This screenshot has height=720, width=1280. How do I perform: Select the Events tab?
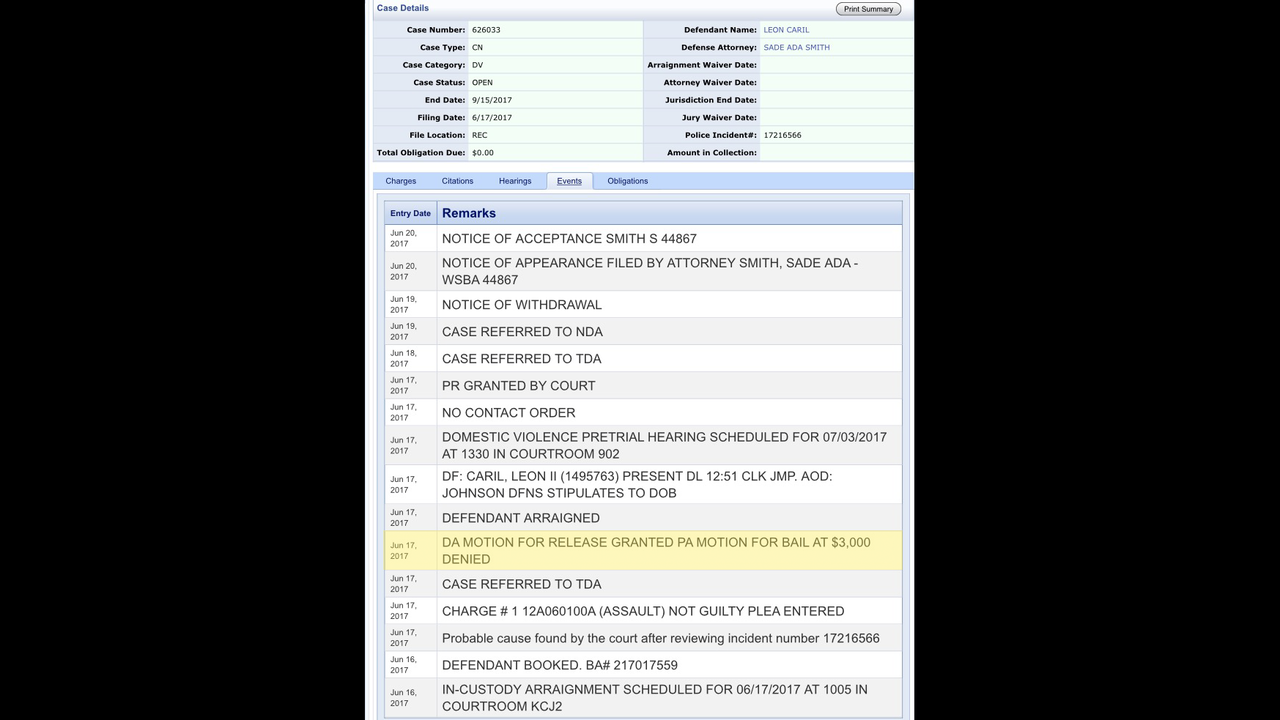click(569, 181)
